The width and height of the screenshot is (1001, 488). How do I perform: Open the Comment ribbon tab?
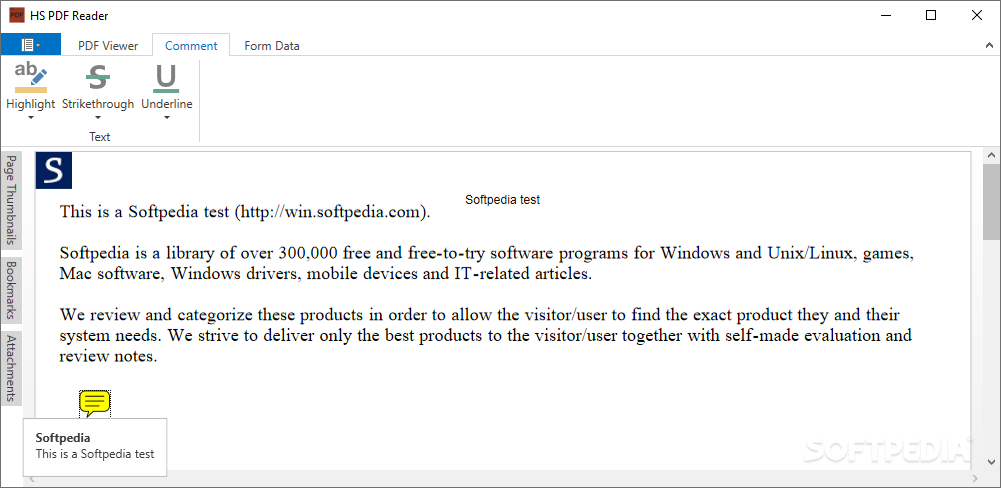coord(191,45)
